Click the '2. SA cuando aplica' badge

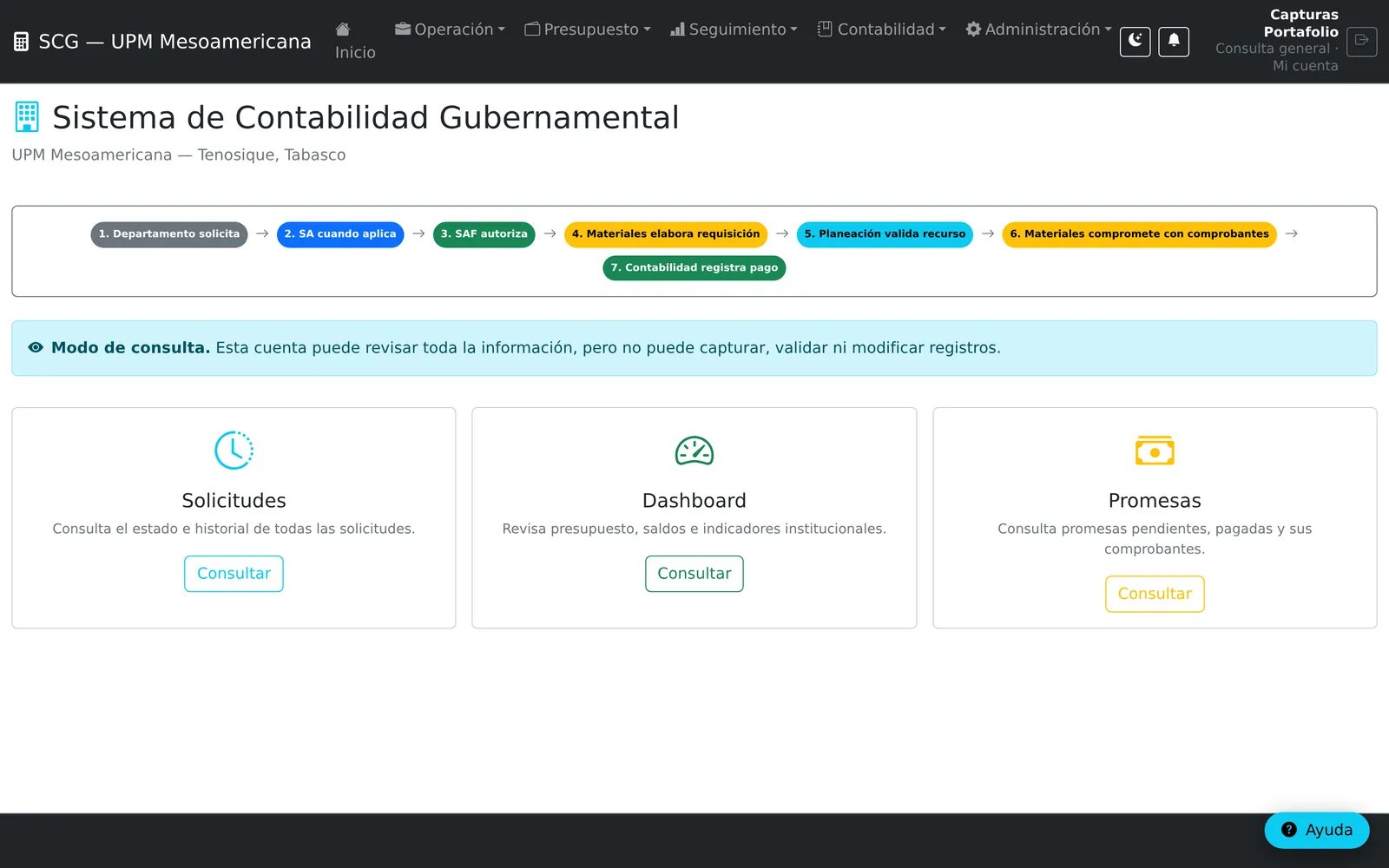click(340, 234)
